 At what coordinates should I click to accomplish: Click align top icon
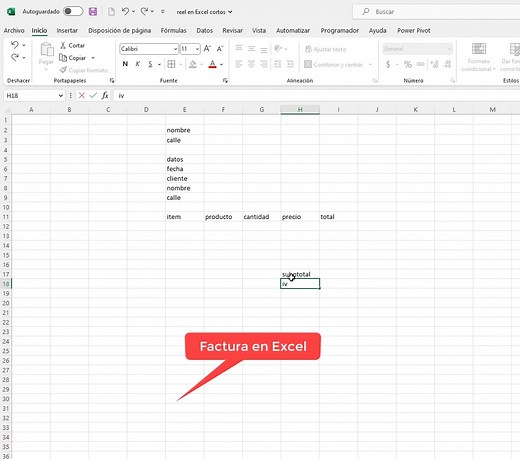point(239,49)
